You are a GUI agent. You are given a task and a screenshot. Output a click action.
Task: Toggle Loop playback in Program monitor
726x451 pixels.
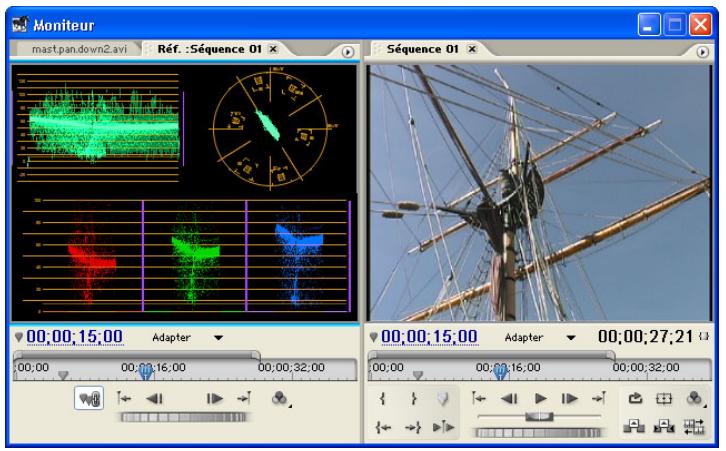tap(635, 398)
